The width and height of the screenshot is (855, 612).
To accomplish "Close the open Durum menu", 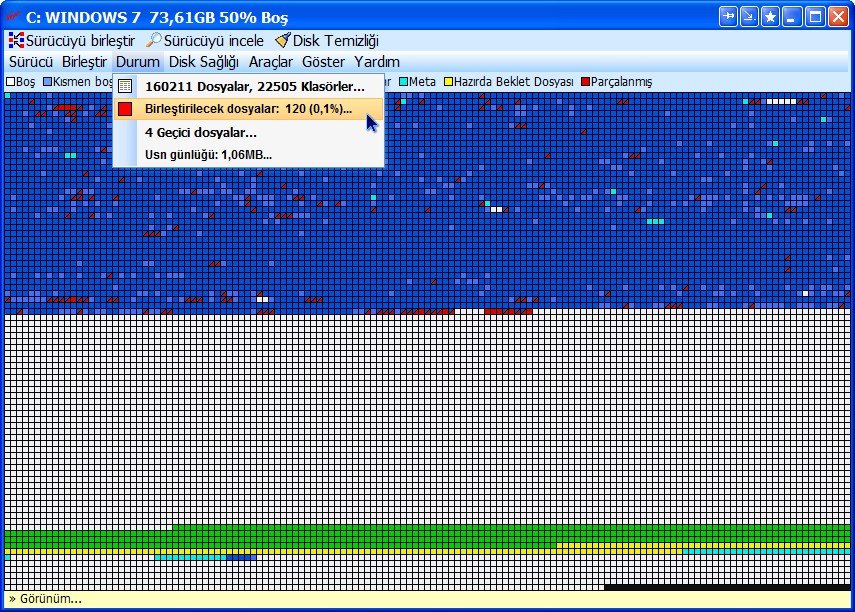I will click(x=137, y=62).
